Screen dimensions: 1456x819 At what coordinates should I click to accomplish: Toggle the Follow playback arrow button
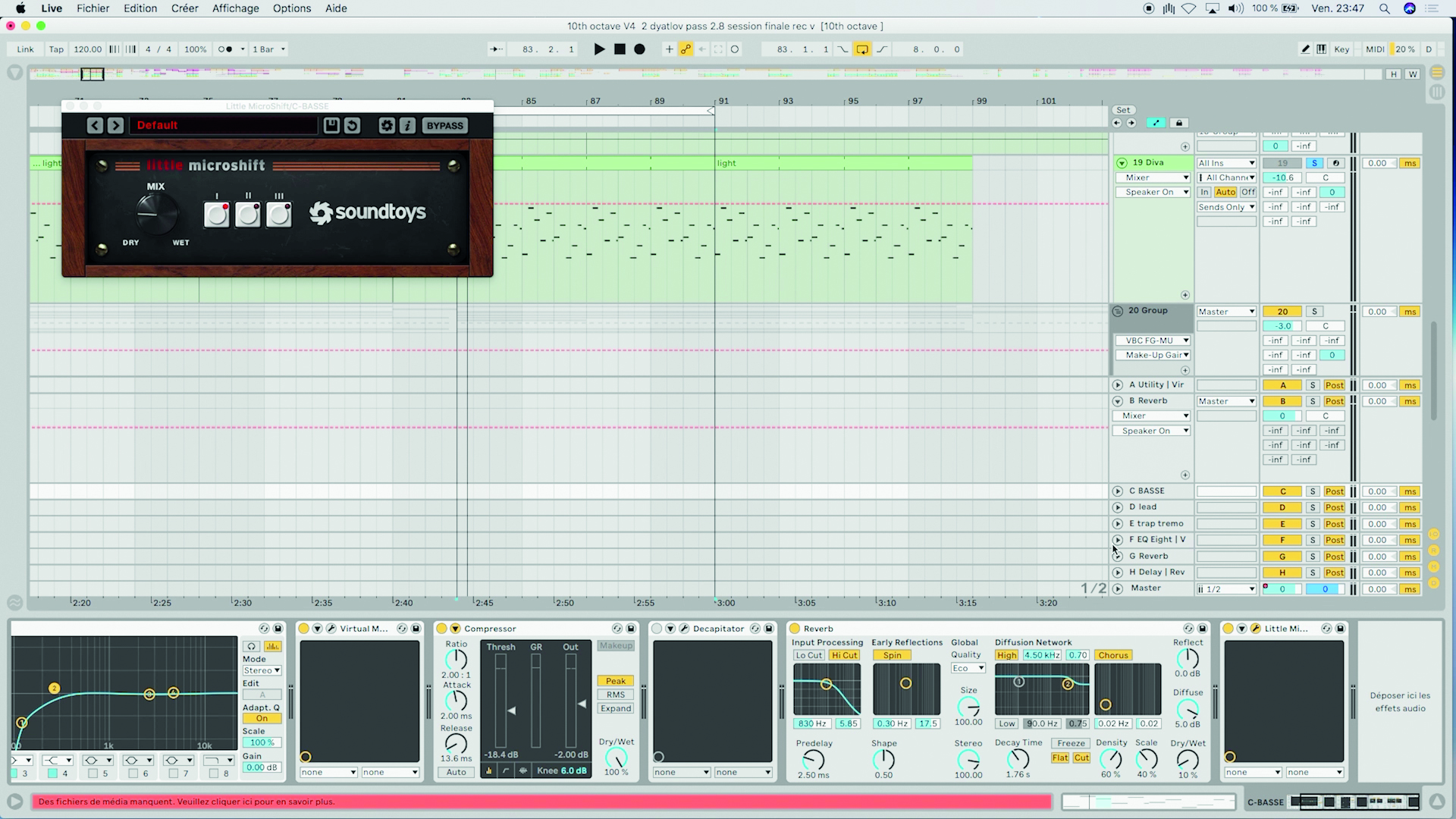point(496,49)
